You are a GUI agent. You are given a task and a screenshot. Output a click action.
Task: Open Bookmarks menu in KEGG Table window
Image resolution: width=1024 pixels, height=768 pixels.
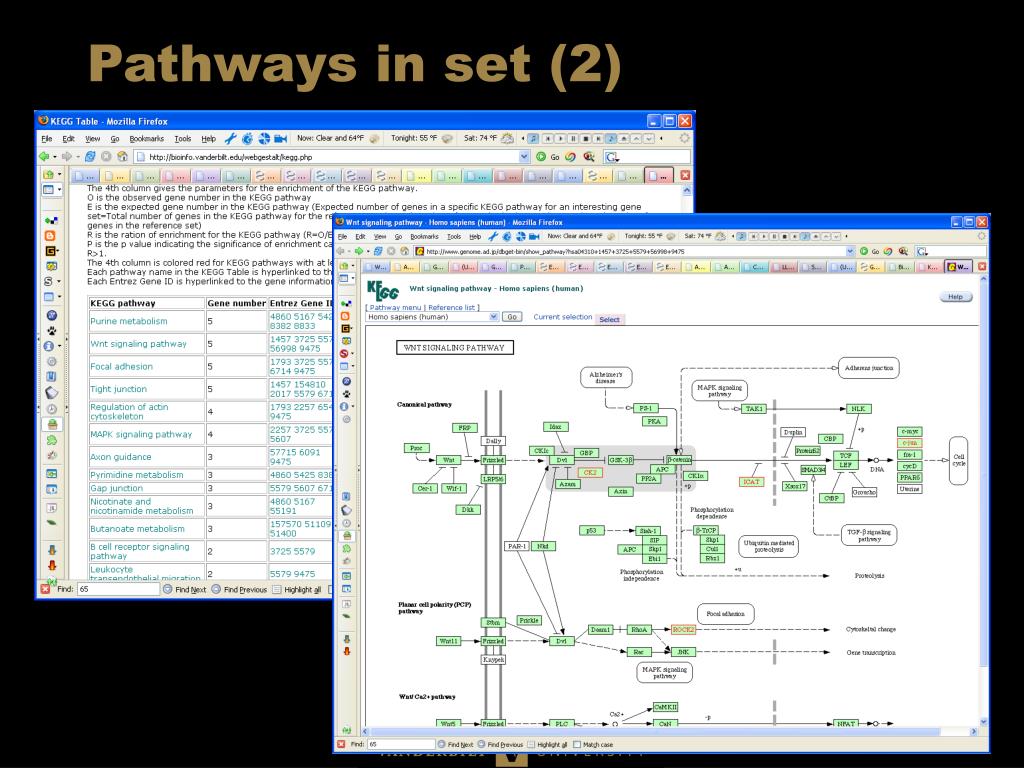coord(146,138)
